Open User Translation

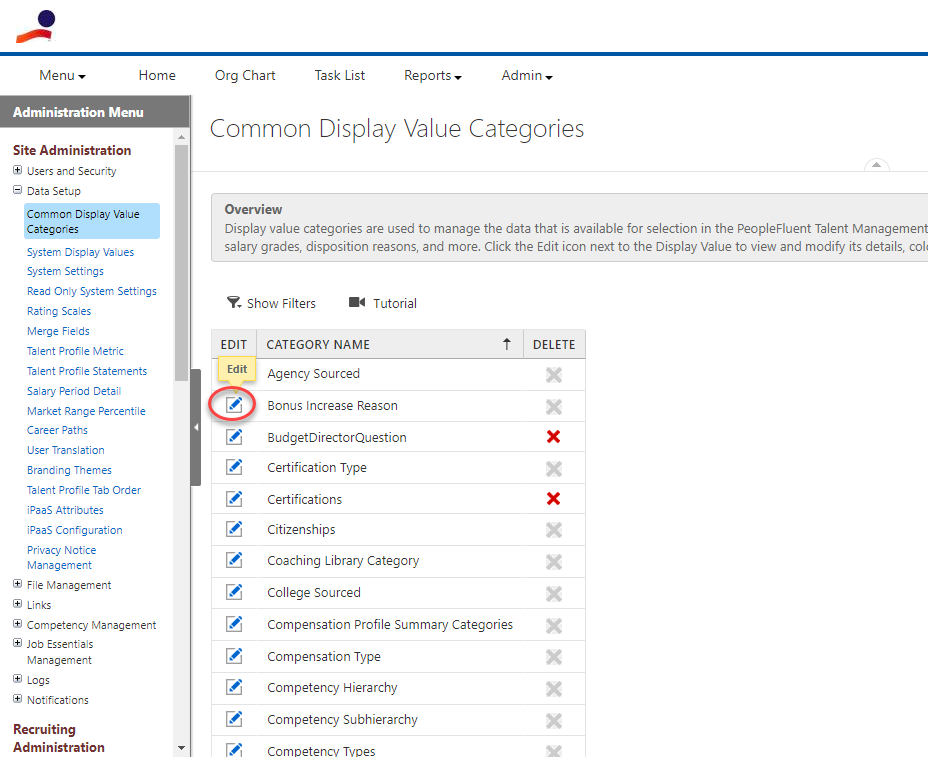point(66,450)
